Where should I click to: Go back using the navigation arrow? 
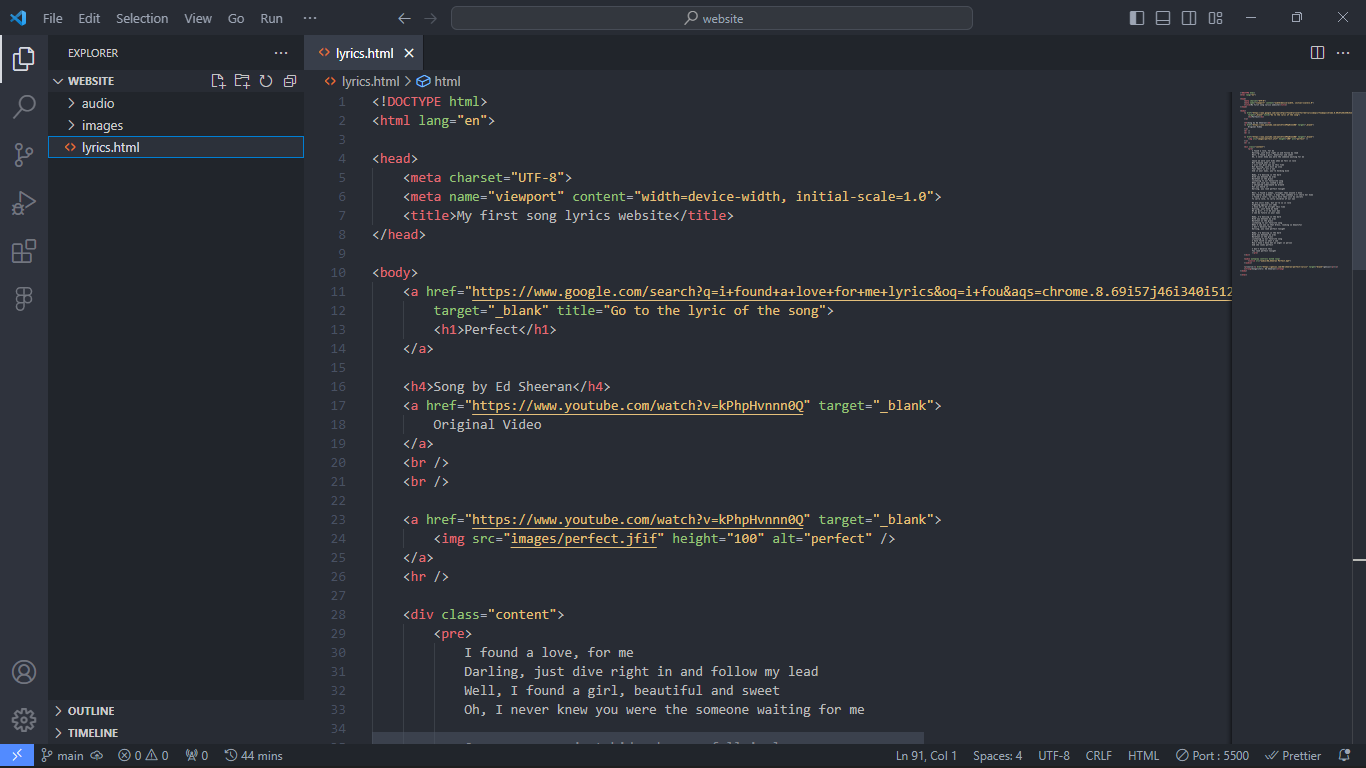404,18
